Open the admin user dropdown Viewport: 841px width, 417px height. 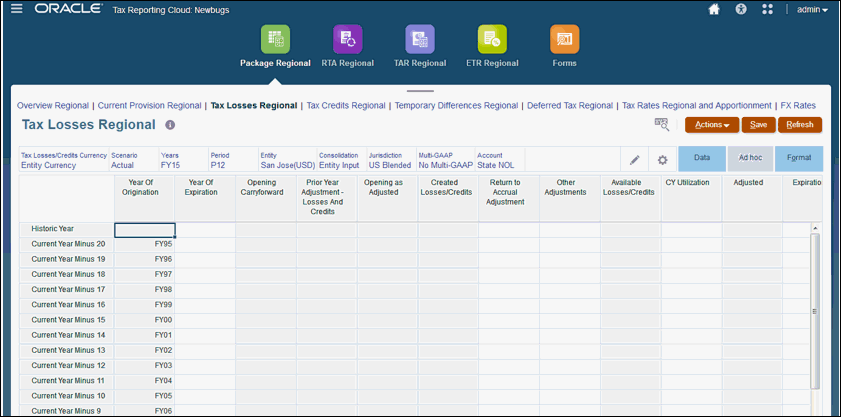click(x=812, y=10)
